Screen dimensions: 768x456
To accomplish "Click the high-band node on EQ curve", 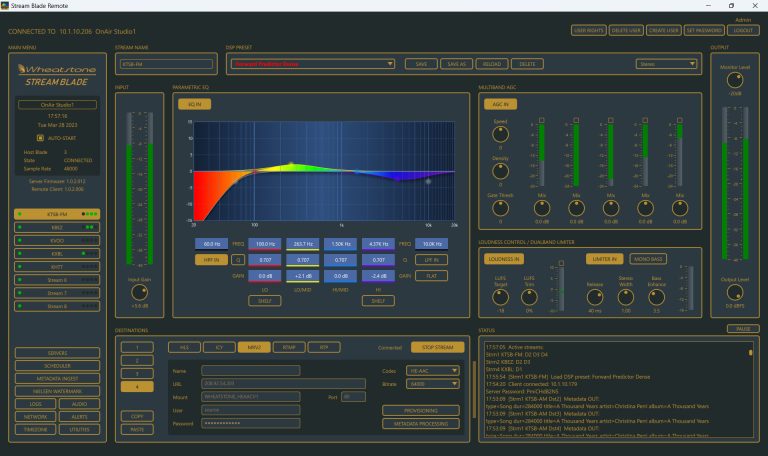I will [428, 182].
